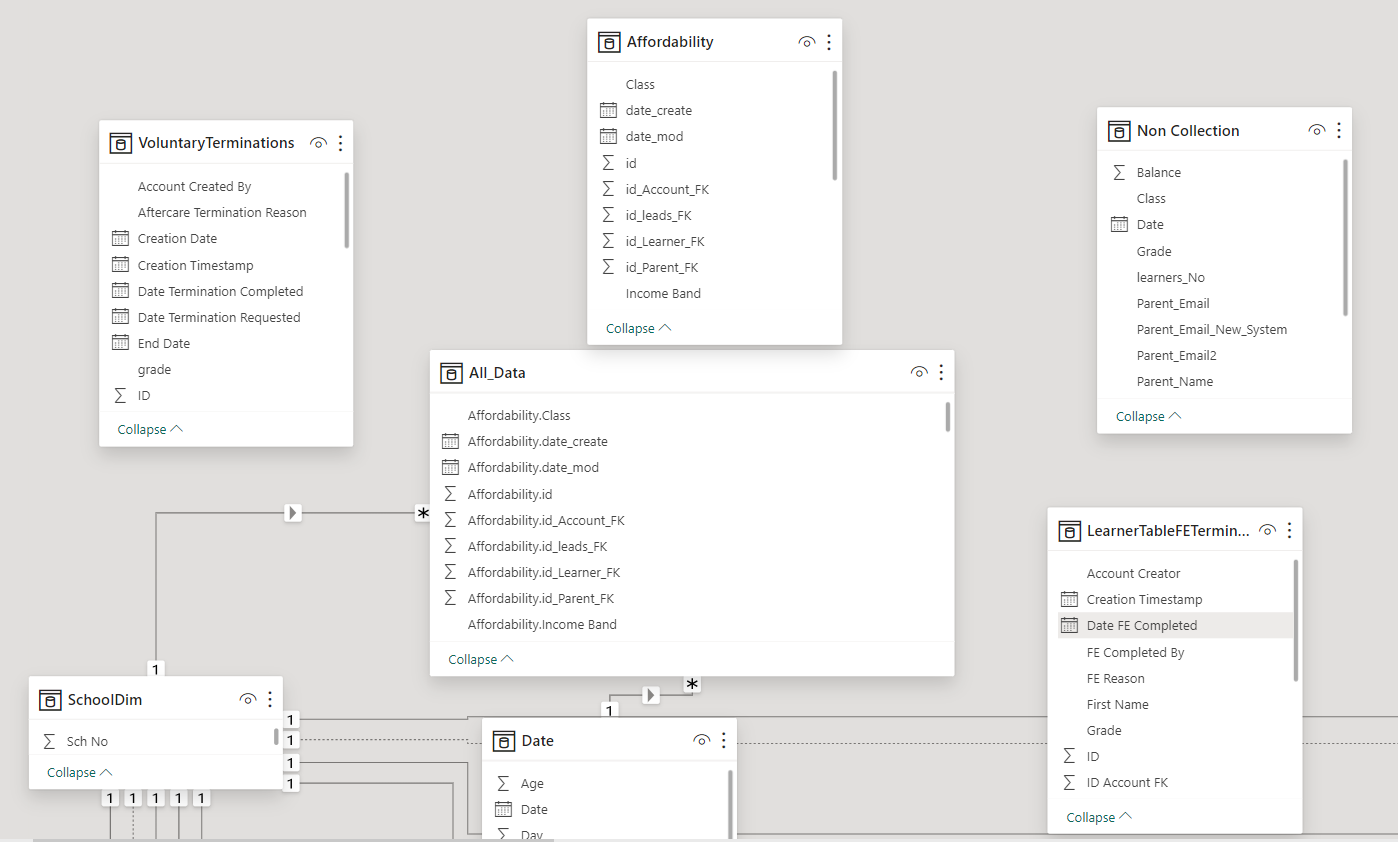
Task: Click the Affordability table vertical scrollbar
Action: 835,125
